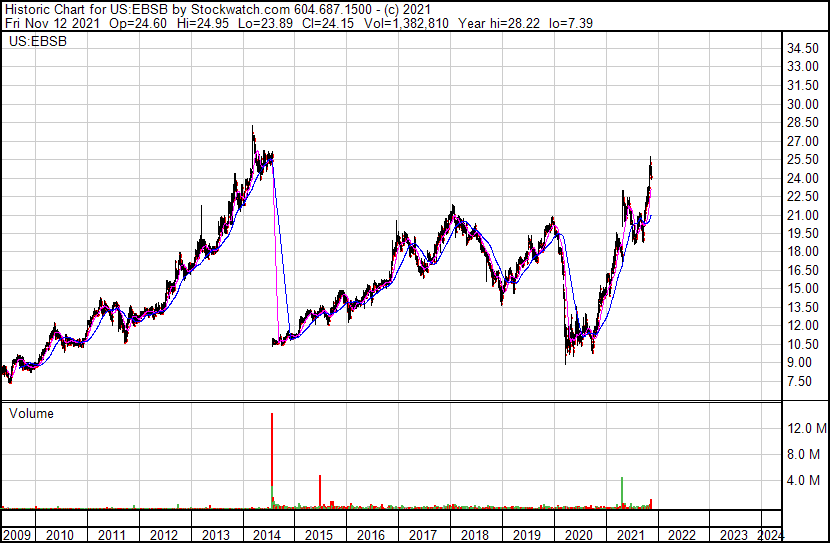This screenshot has height=543, width=830.
Task: Click the 21.00 price axis label
Action: [x=803, y=215]
